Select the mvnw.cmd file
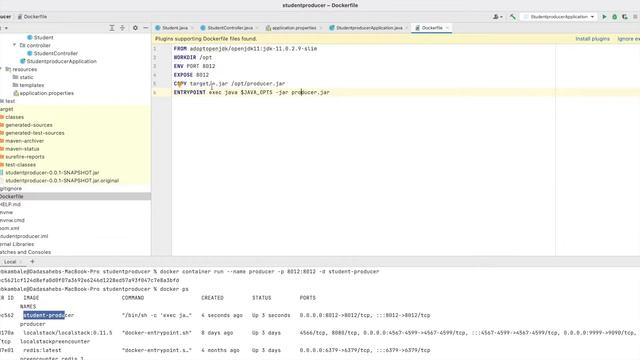Viewport: 640px width, 360px height. (12, 220)
